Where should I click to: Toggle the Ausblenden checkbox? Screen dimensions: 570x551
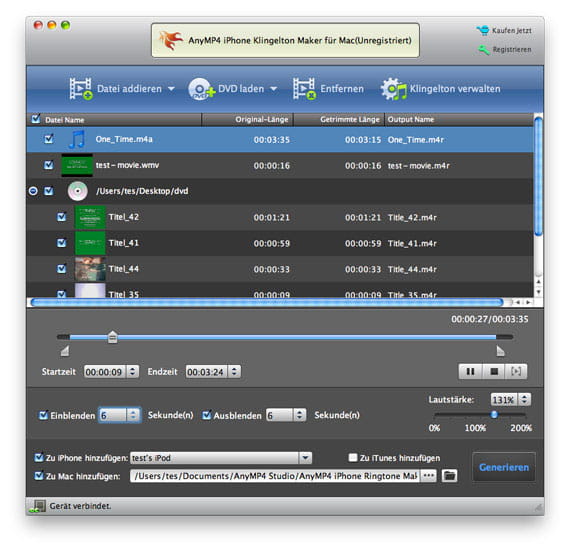[x=206, y=415]
